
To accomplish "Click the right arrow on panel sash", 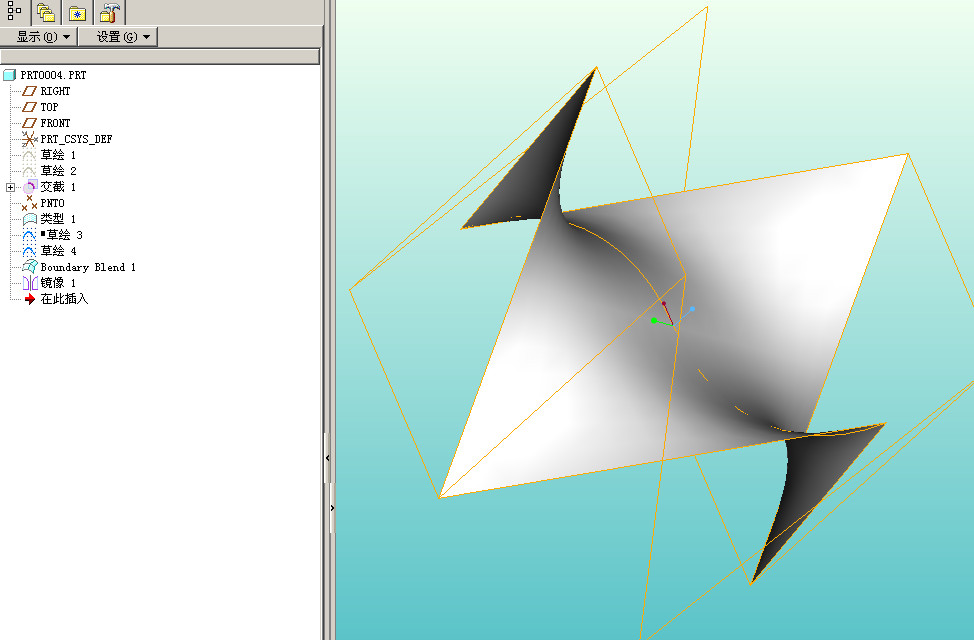I will 332,508.
